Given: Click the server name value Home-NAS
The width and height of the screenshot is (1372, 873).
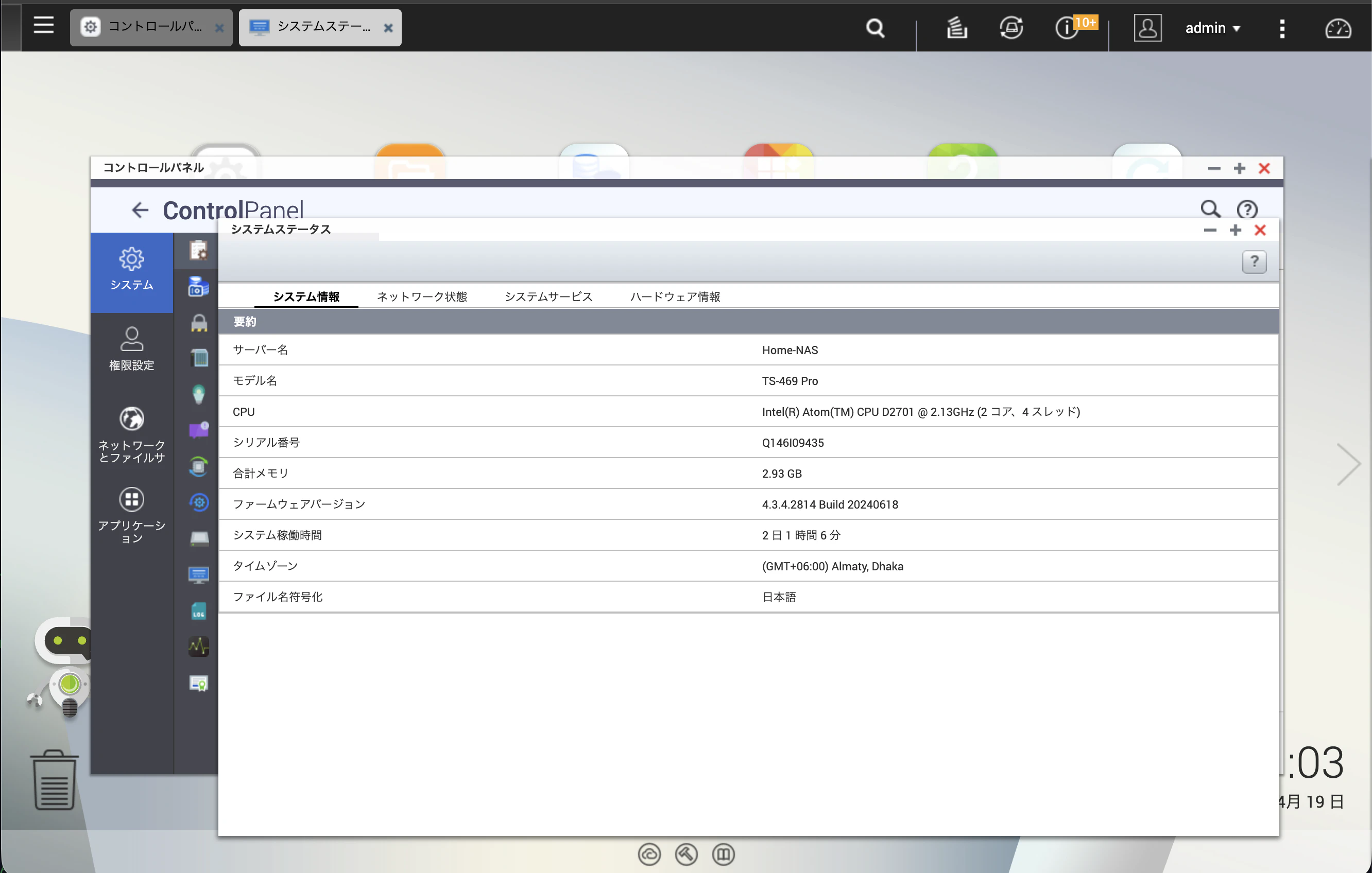Looking at the screenshot, I should [x=790, y=350].
